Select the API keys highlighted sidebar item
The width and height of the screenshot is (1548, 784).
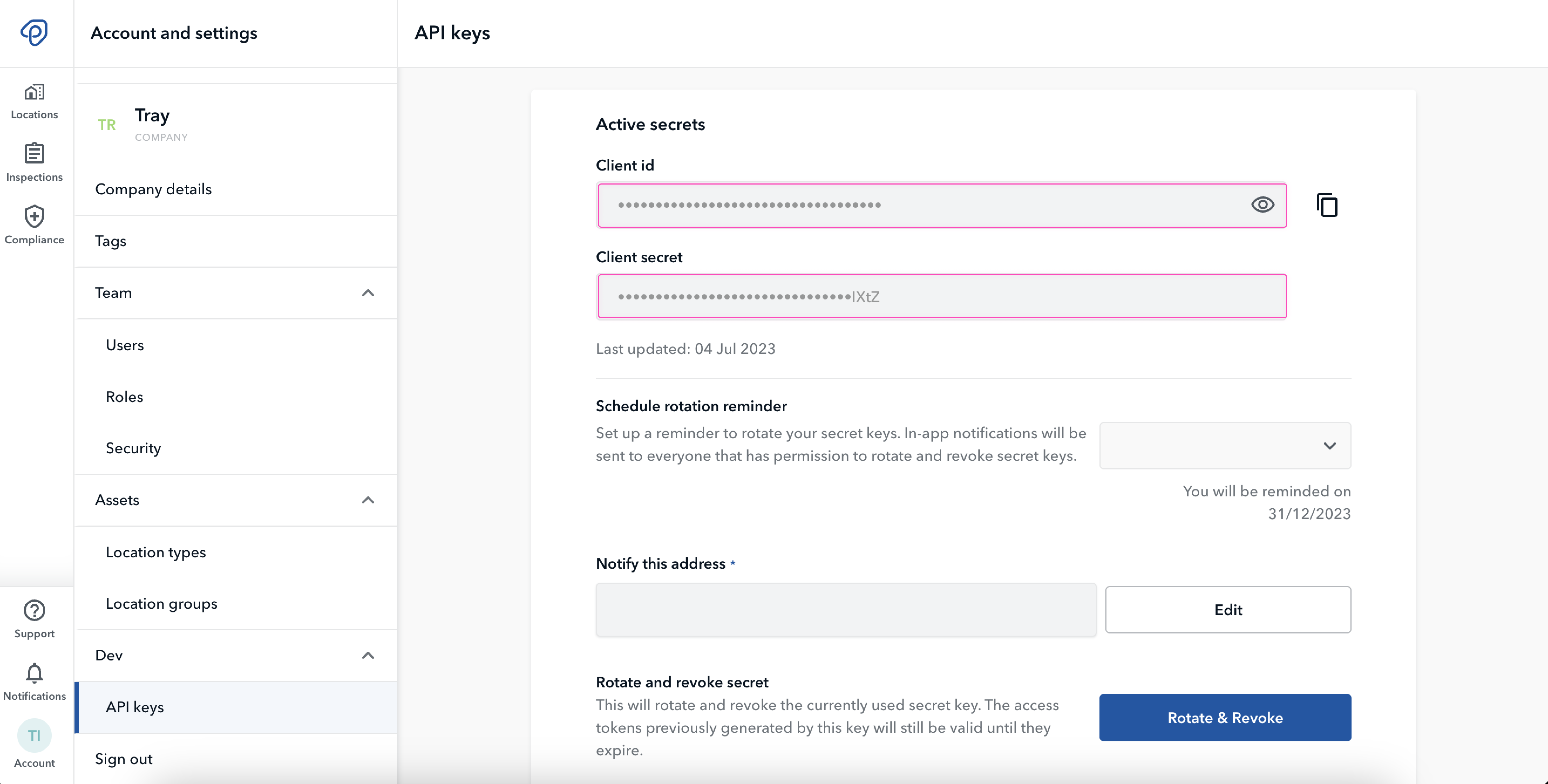coord(135,707)
